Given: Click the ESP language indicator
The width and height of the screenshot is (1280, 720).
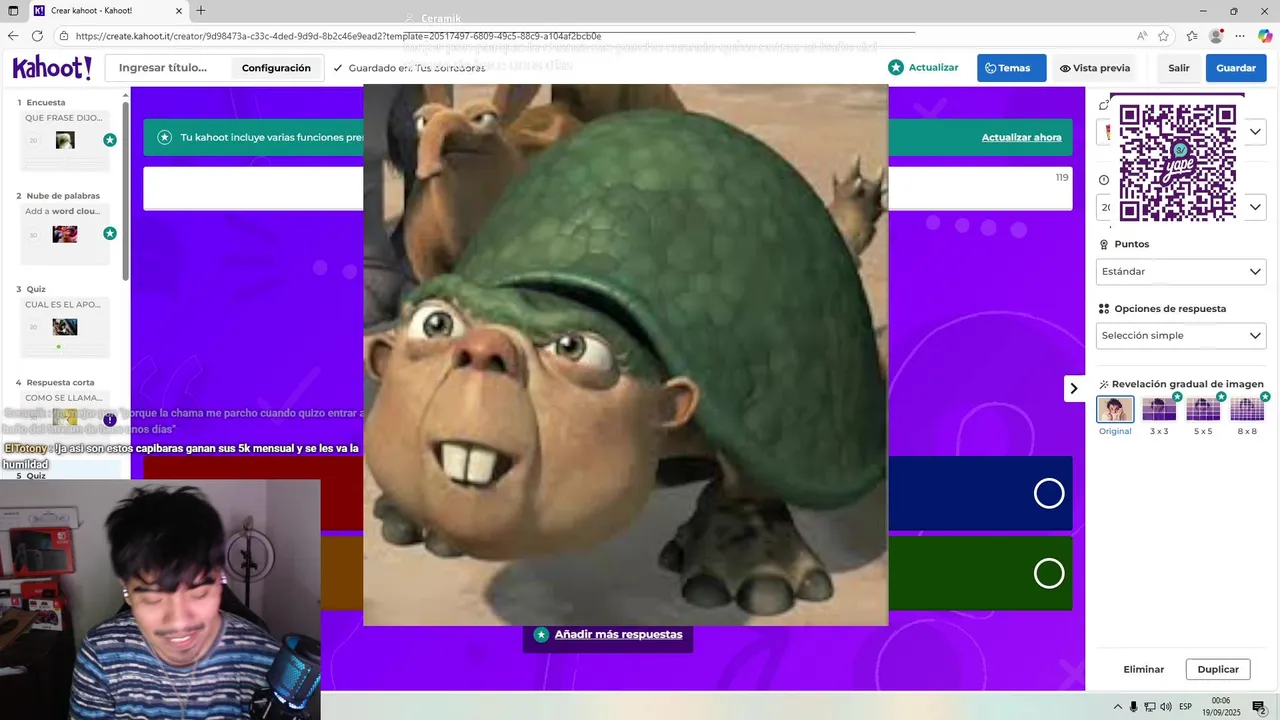Looking at the screenshot, I should 1185,707.
